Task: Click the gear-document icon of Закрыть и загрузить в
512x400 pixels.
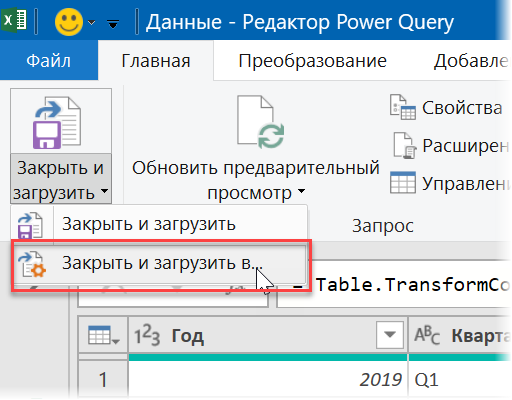Action: click(32, 265)
